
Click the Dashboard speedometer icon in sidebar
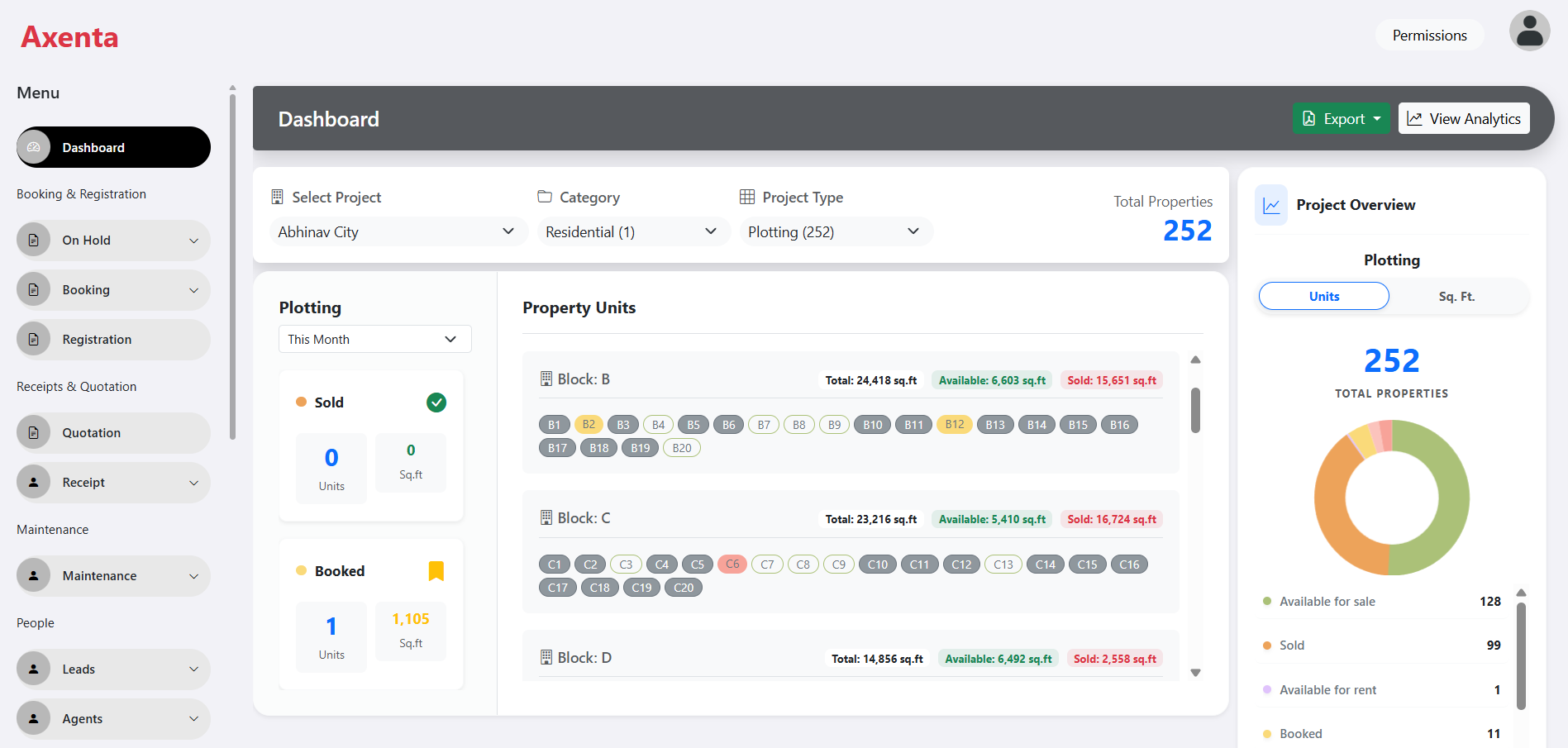[34, 147]
